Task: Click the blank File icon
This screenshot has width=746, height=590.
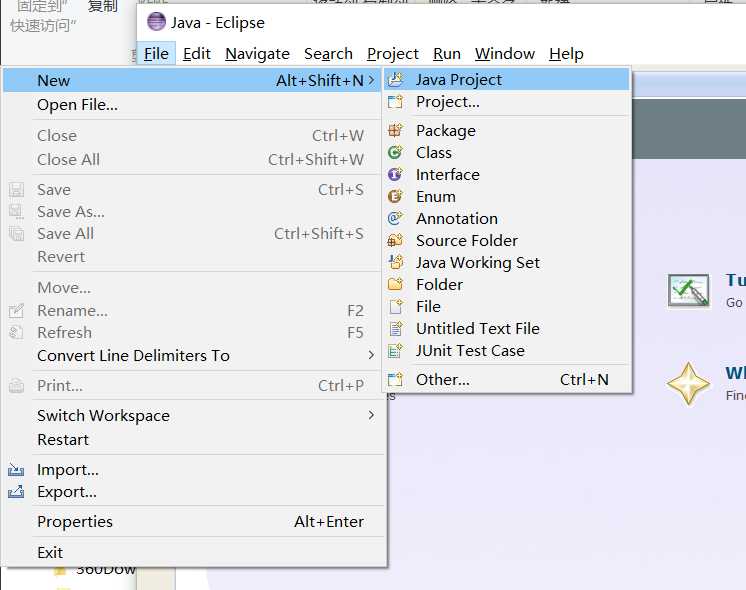Action: (395, 306)
